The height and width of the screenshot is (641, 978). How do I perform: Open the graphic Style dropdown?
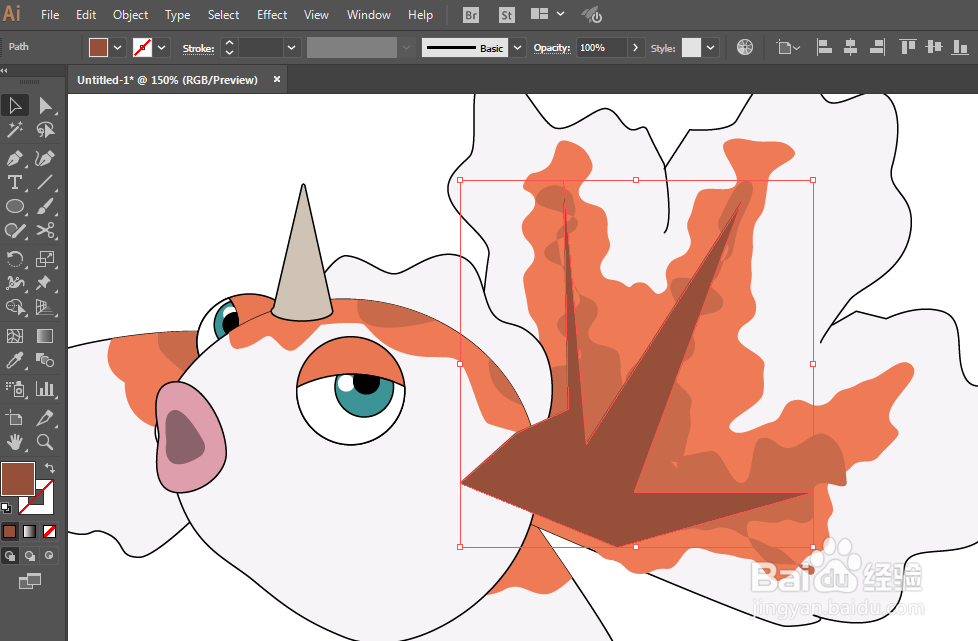click(710, 47)
